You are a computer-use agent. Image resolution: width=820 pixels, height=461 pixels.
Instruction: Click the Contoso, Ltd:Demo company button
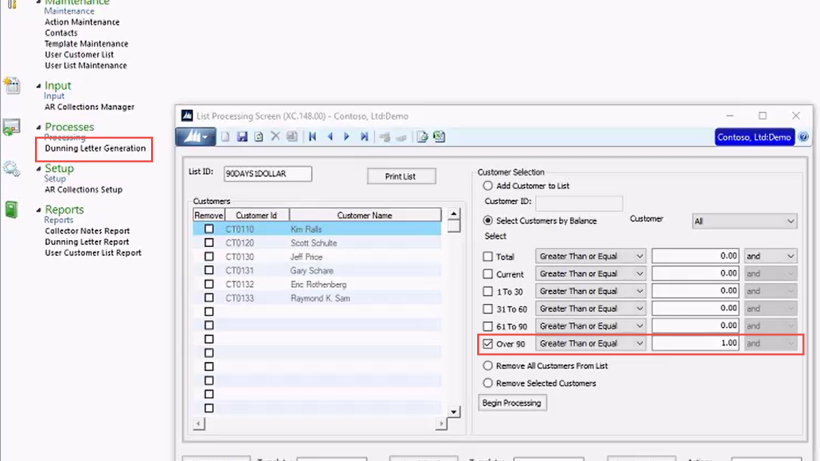[754, 137]
